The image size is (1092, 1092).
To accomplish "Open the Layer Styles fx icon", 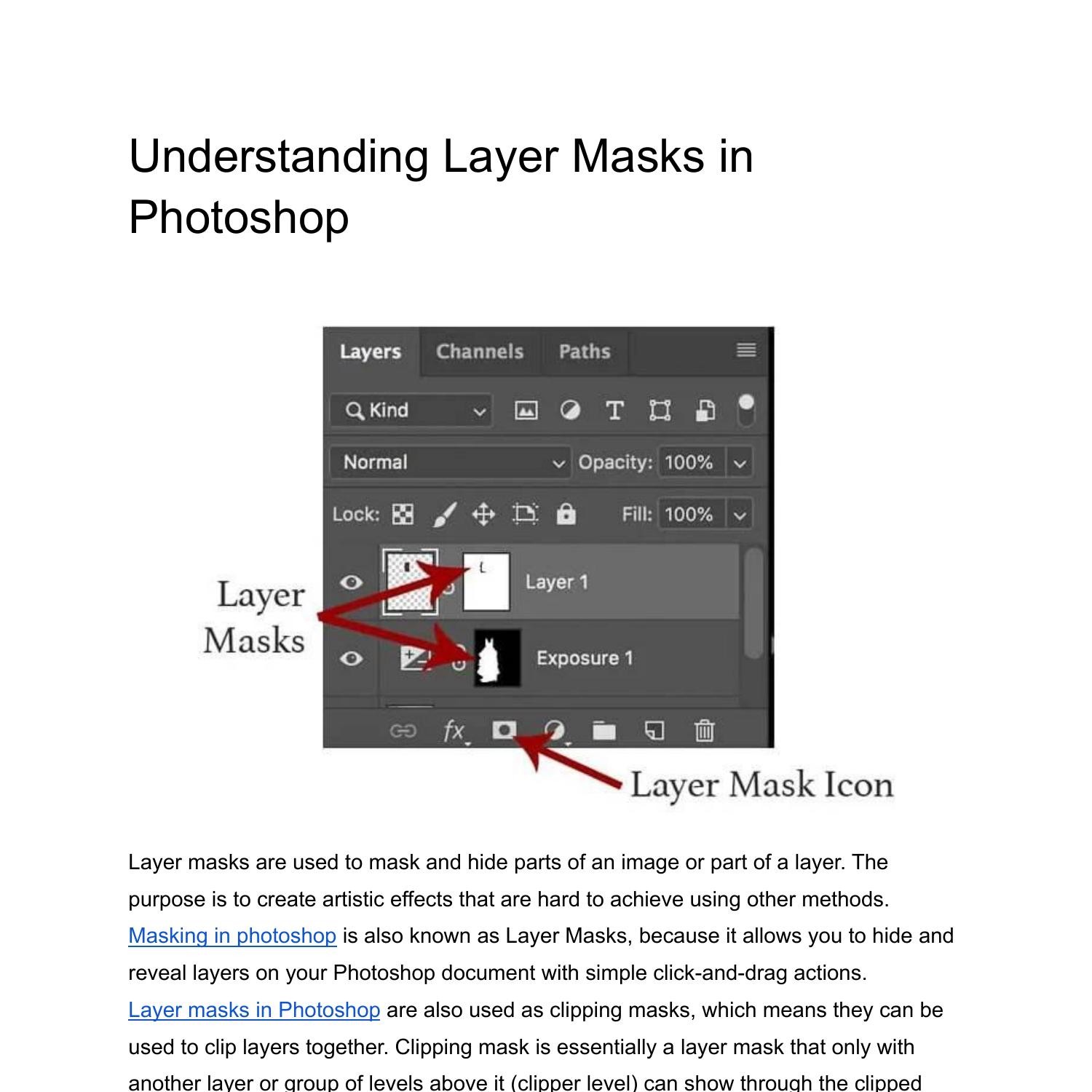I will pos(454,730).
